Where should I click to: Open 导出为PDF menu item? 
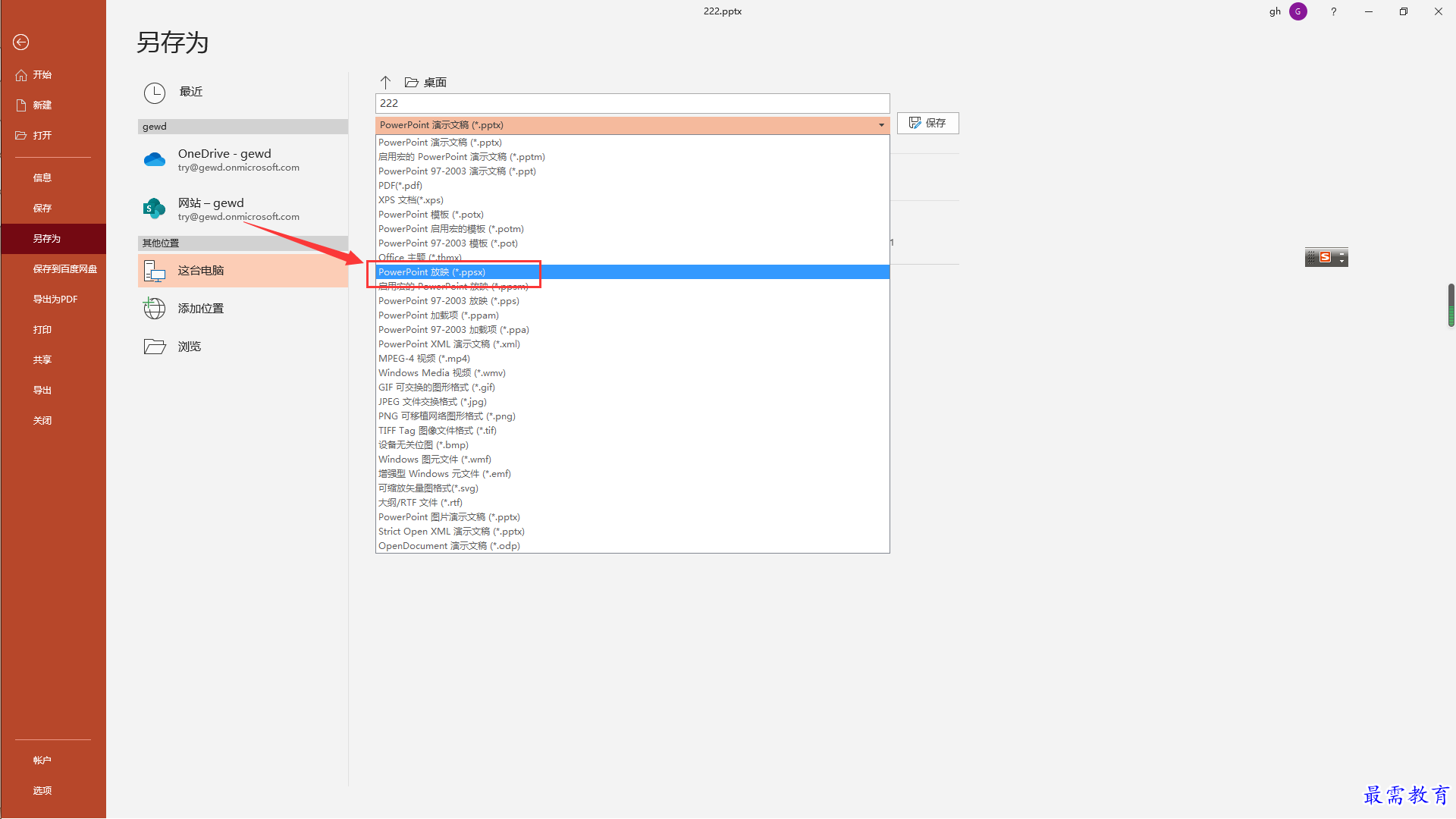click(53, 300)
